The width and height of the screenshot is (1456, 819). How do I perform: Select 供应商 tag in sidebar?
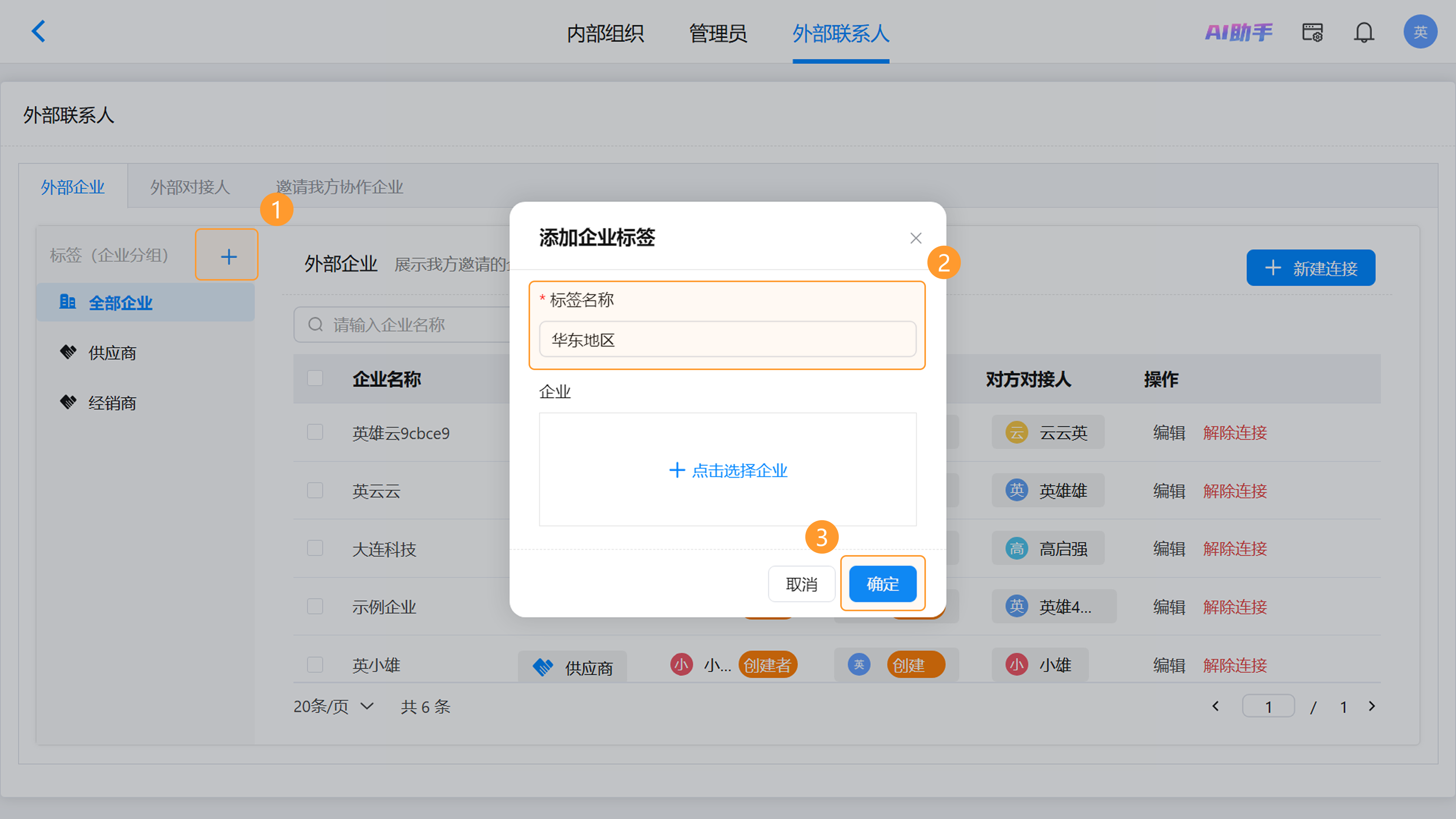pyautogui.click(x=112, y=353)
